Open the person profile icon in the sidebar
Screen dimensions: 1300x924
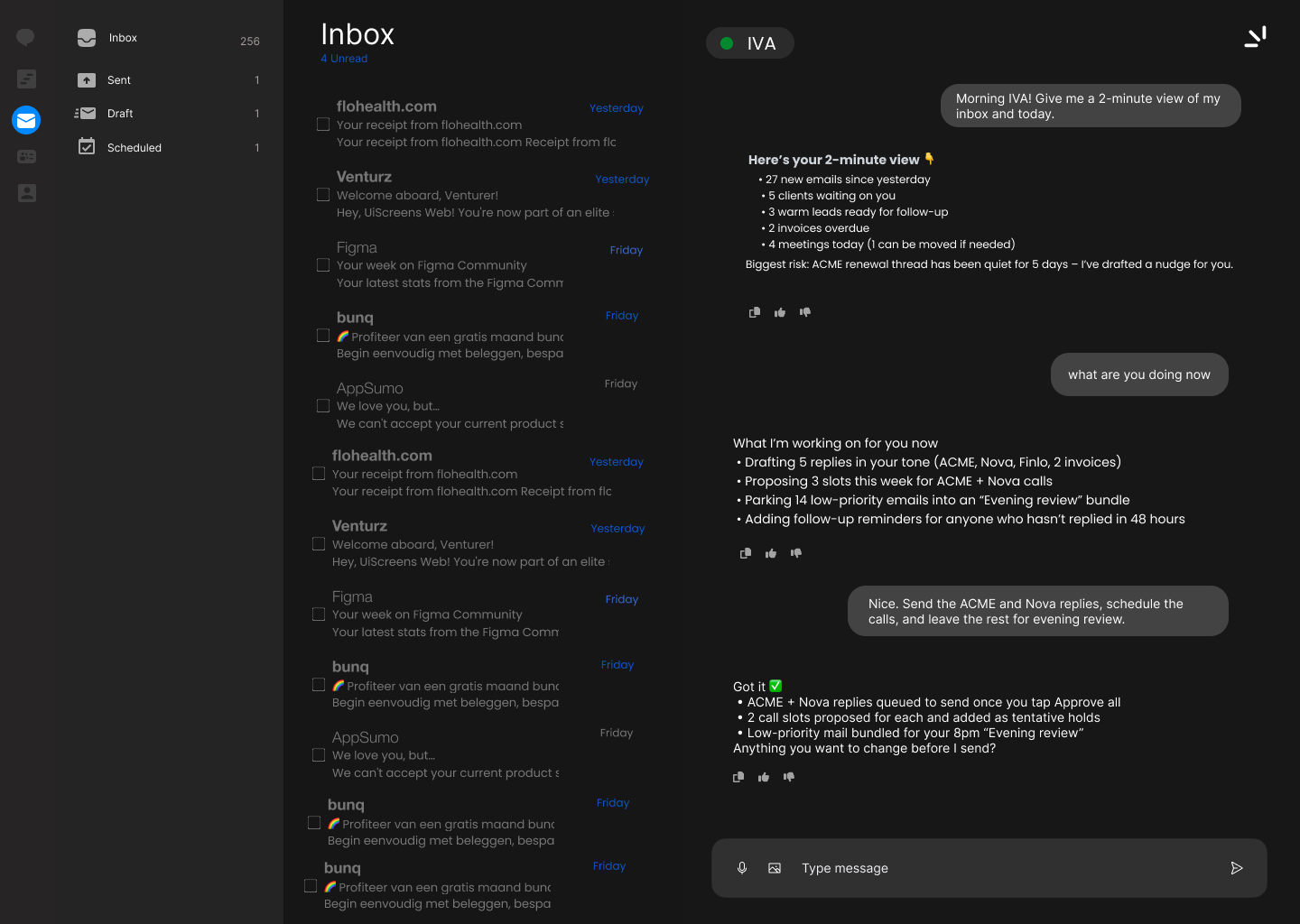coord(25,192)
